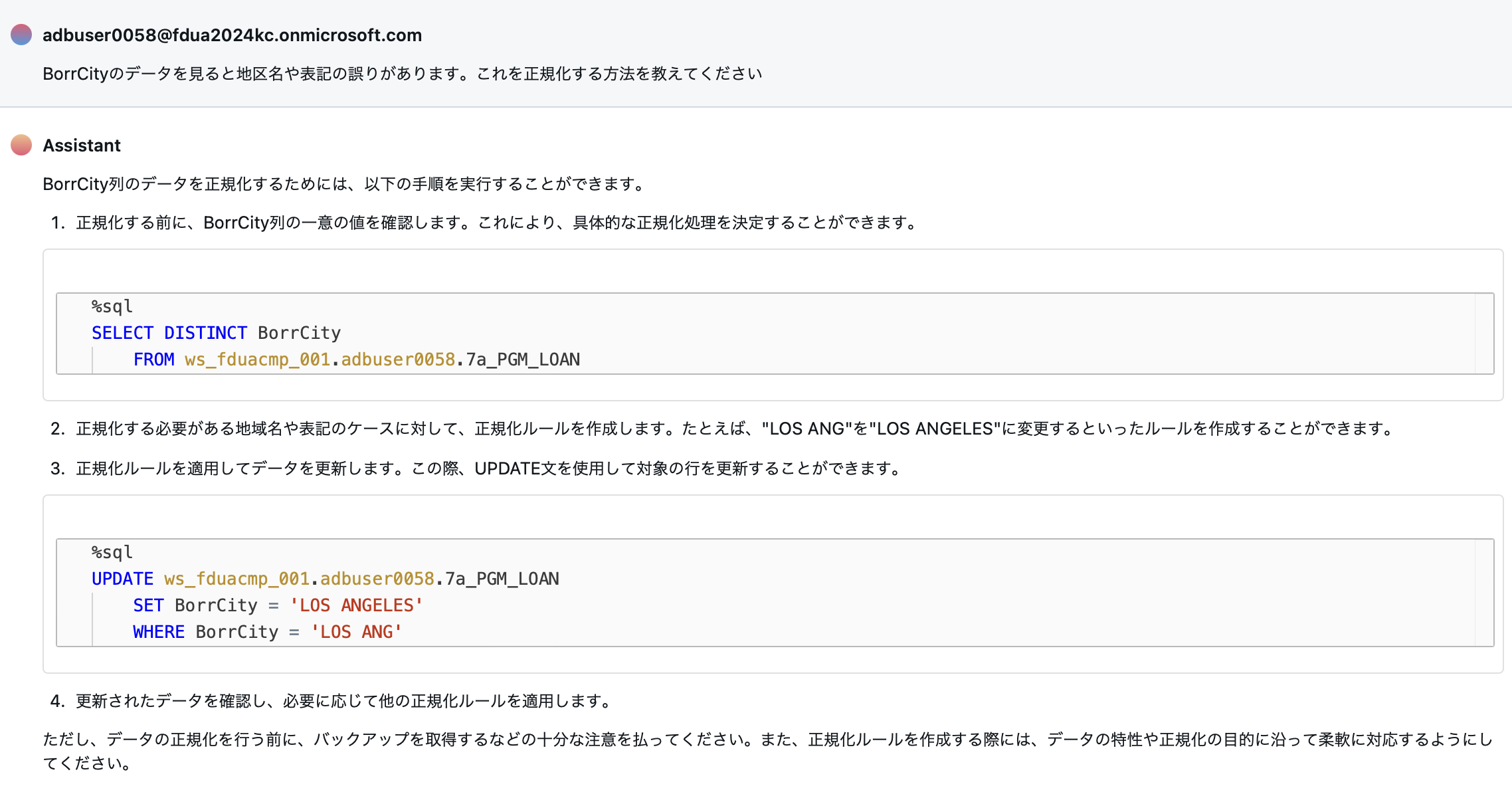The width and height of the screenshot is (1512, 808).
Task: Click the Assistant avatar circle
Action: pos(21,145)
